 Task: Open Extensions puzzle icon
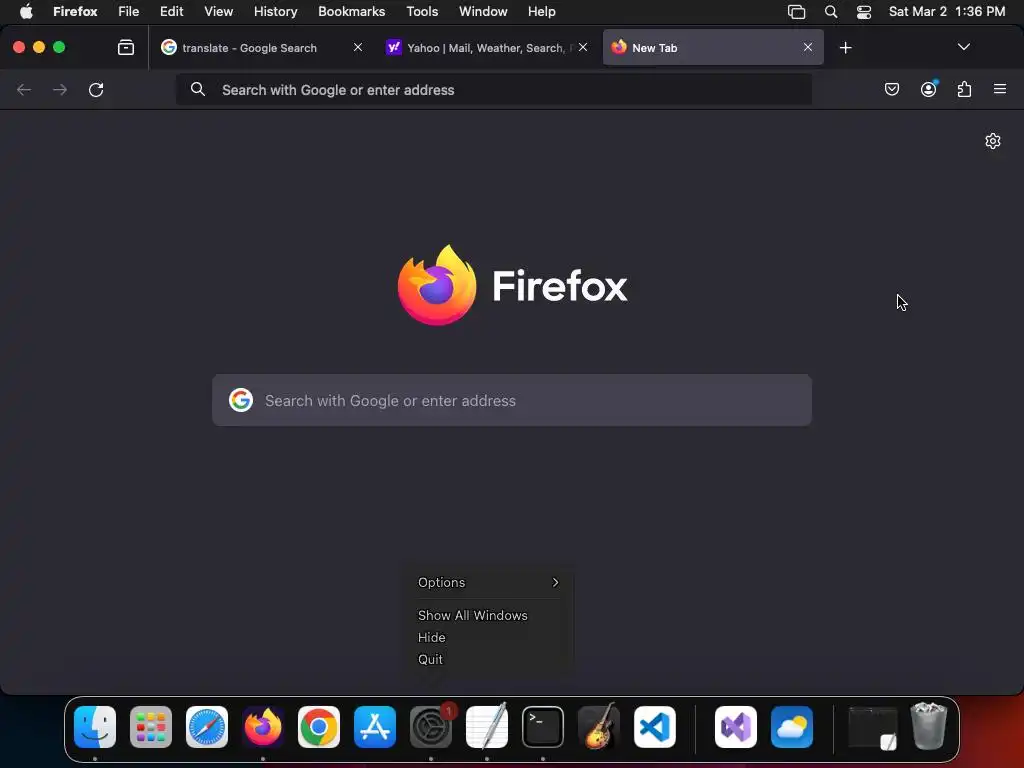pos(964,89)
